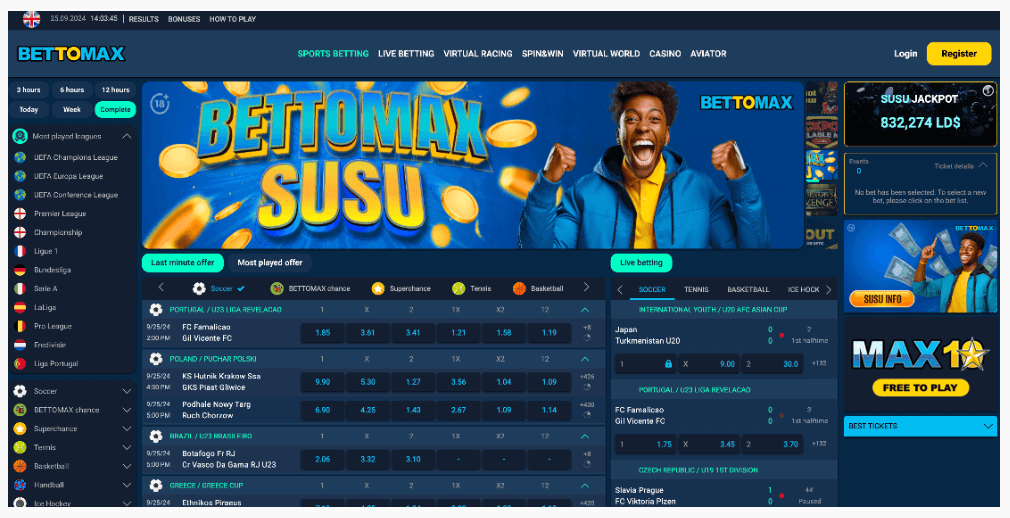1010x518 pixels.
Task: Select the 3 hours time filter
Action: point(28,90)
